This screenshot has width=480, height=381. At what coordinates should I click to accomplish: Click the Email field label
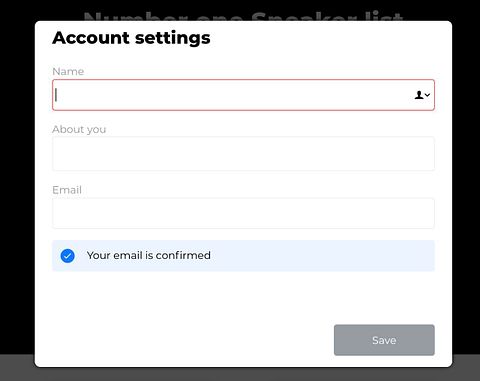point(67,190)
